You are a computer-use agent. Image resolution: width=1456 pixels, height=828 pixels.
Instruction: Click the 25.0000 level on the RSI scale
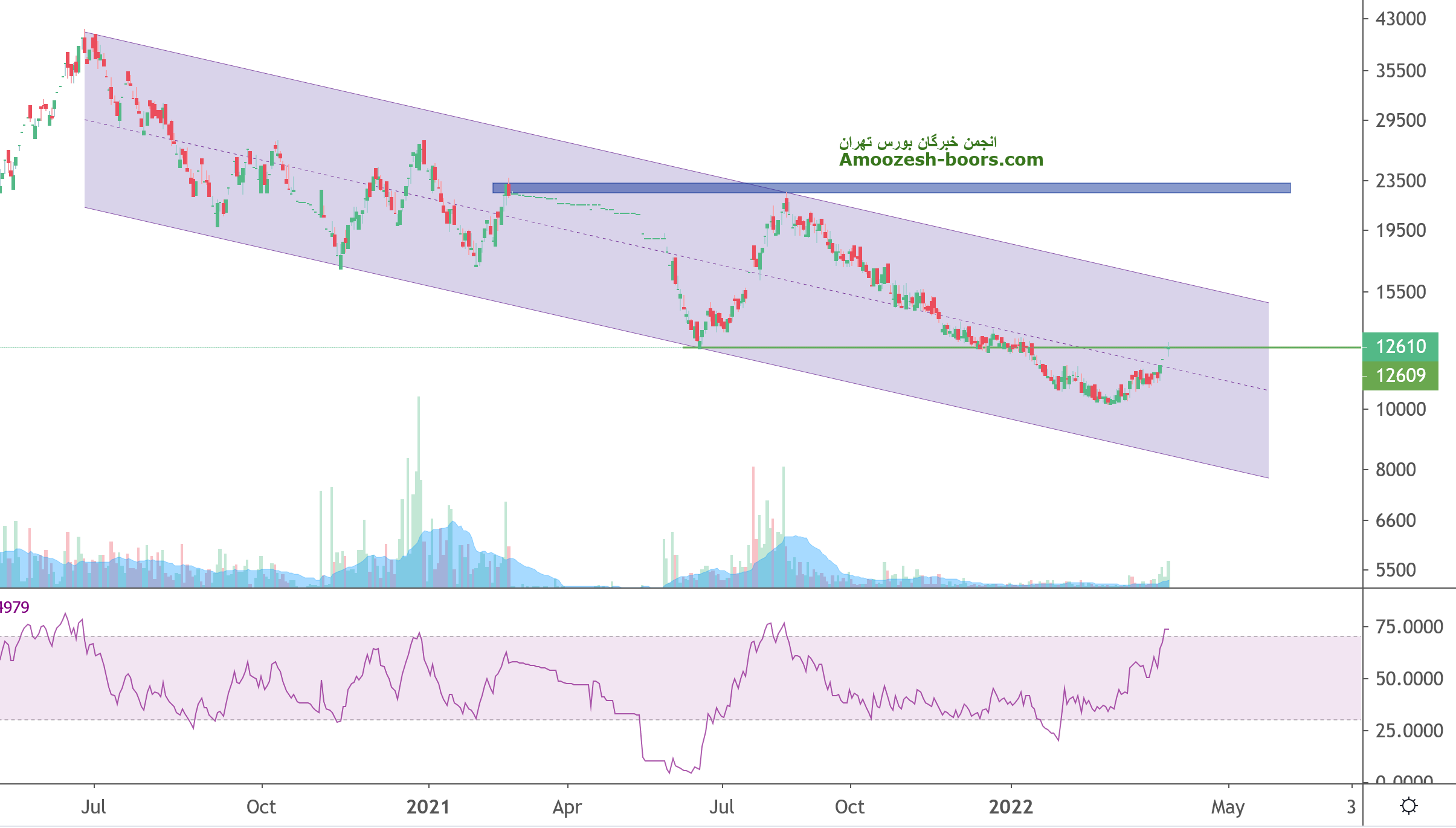[1409, 731]
